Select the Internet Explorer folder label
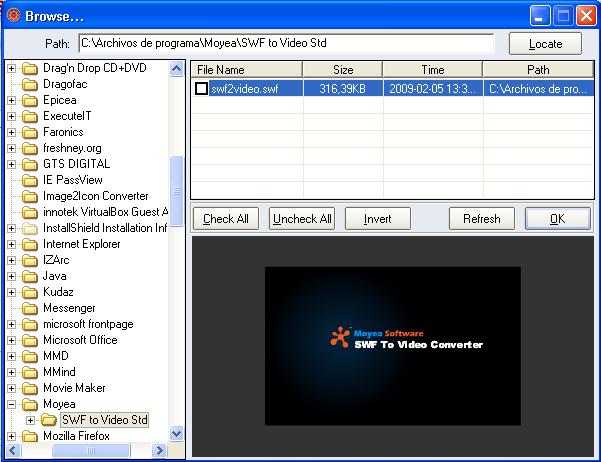 coord(82,244)
